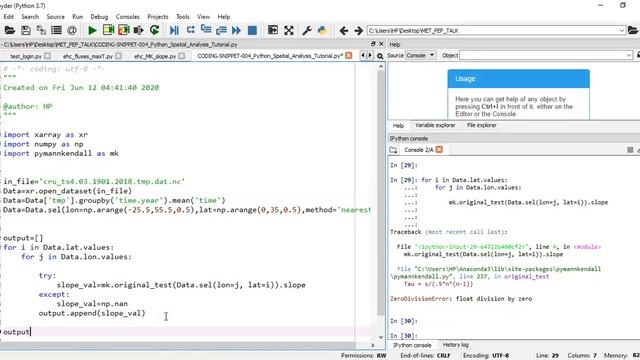Screen dimensions: 640x360
Task: Click the editor vertical scrollbar
Action: [x=381, y=202]
